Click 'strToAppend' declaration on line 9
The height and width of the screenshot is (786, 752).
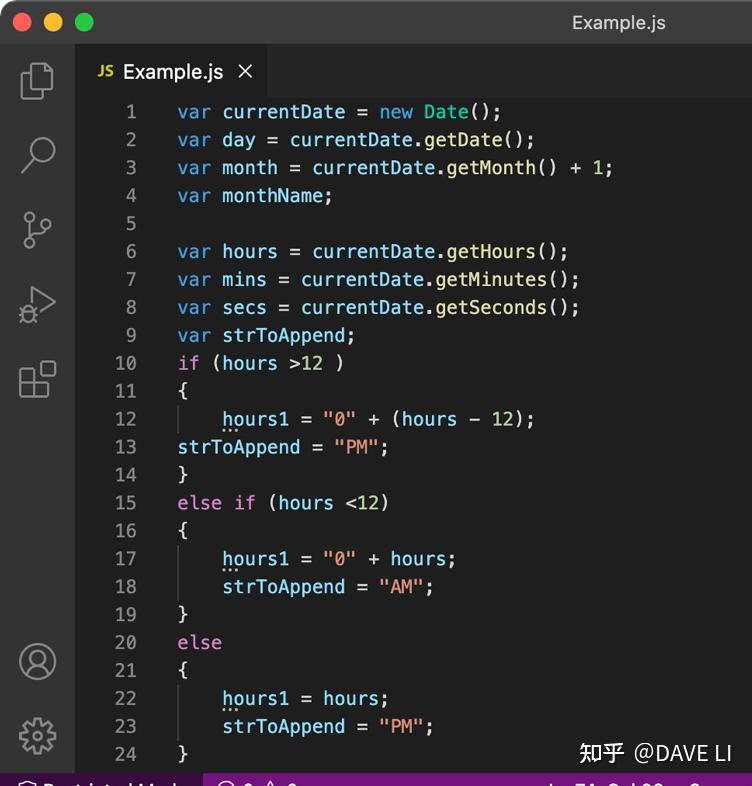click(x=284, y=335)
